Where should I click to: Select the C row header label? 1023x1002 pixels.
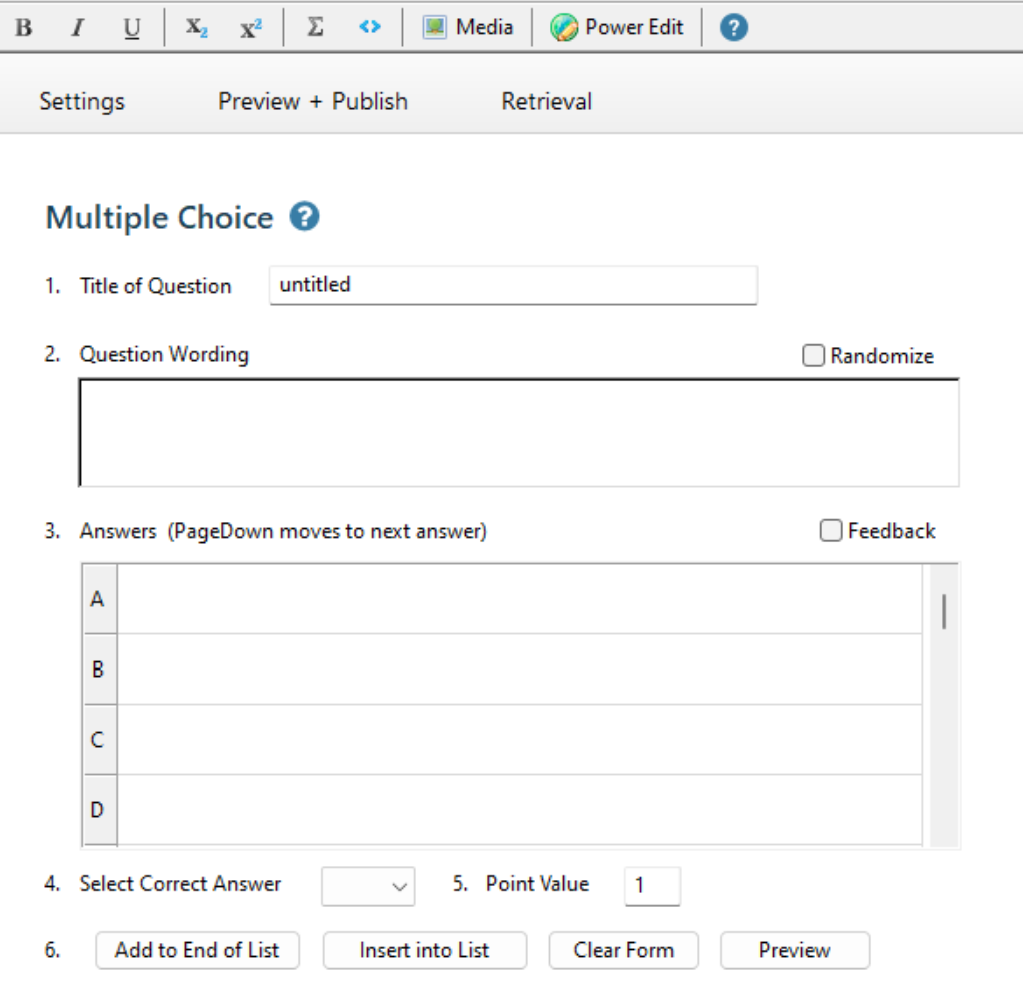[100, 740]
